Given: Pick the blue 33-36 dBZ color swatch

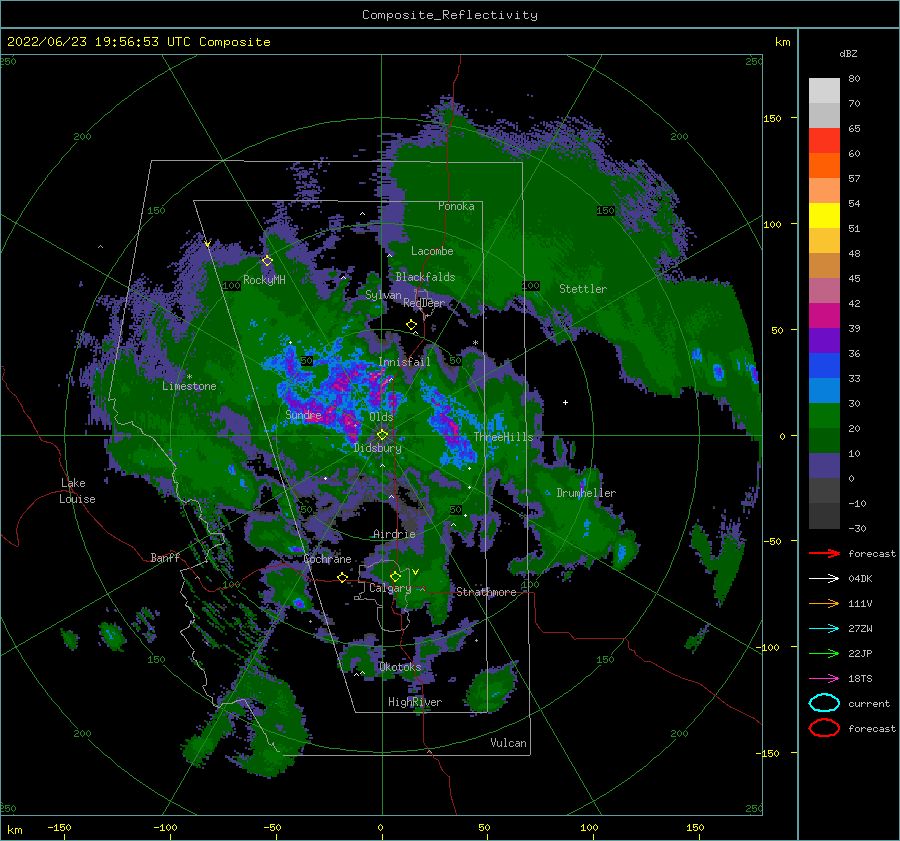Looking at the screenshot, I should tap(824, 365).
